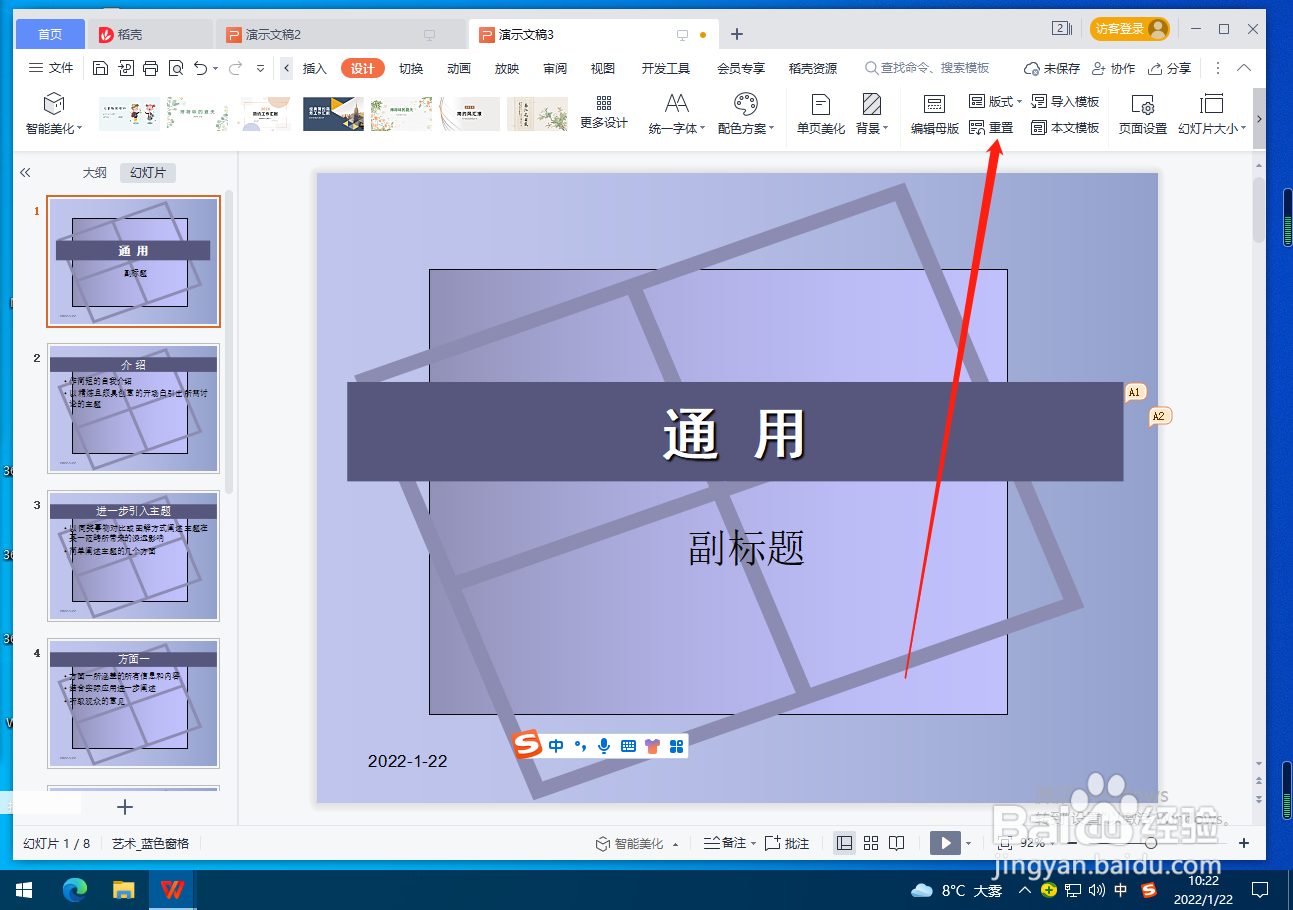This screenshot has height=910, width=1293.
Task: Click the Save icon in quick toolbar
Action: 100,68
